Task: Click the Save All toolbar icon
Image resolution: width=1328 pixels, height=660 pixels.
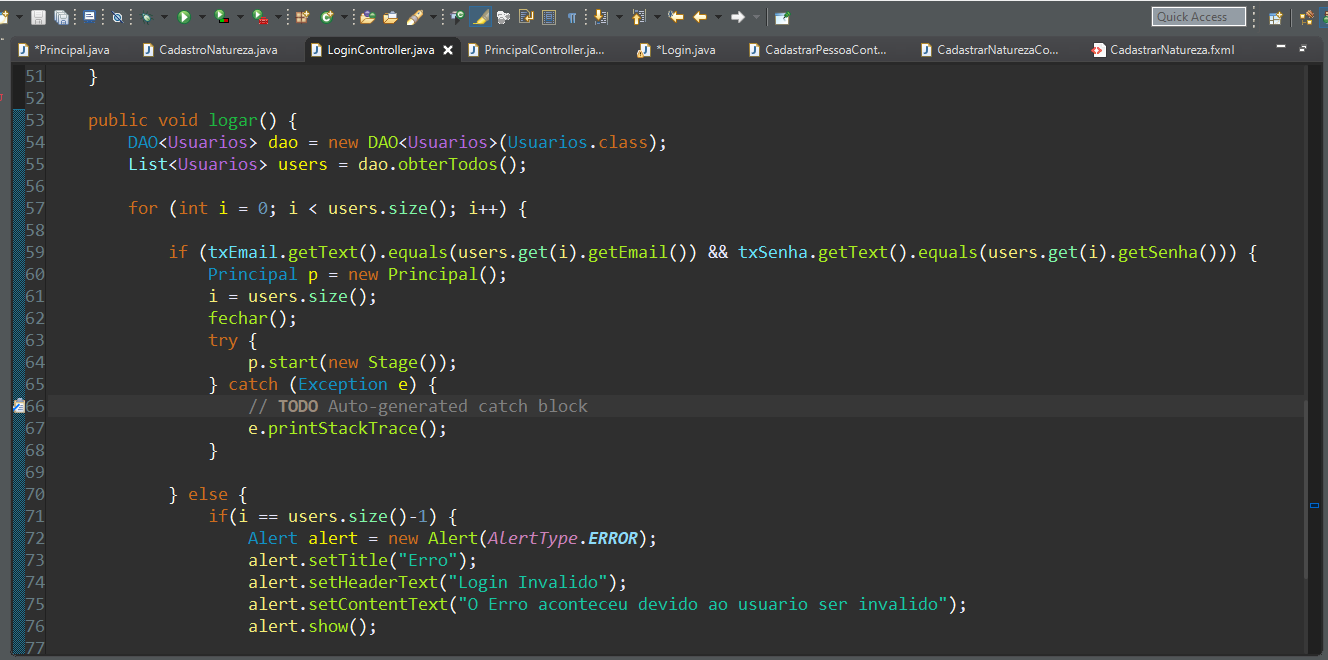Action: click(x=62, y=17)
